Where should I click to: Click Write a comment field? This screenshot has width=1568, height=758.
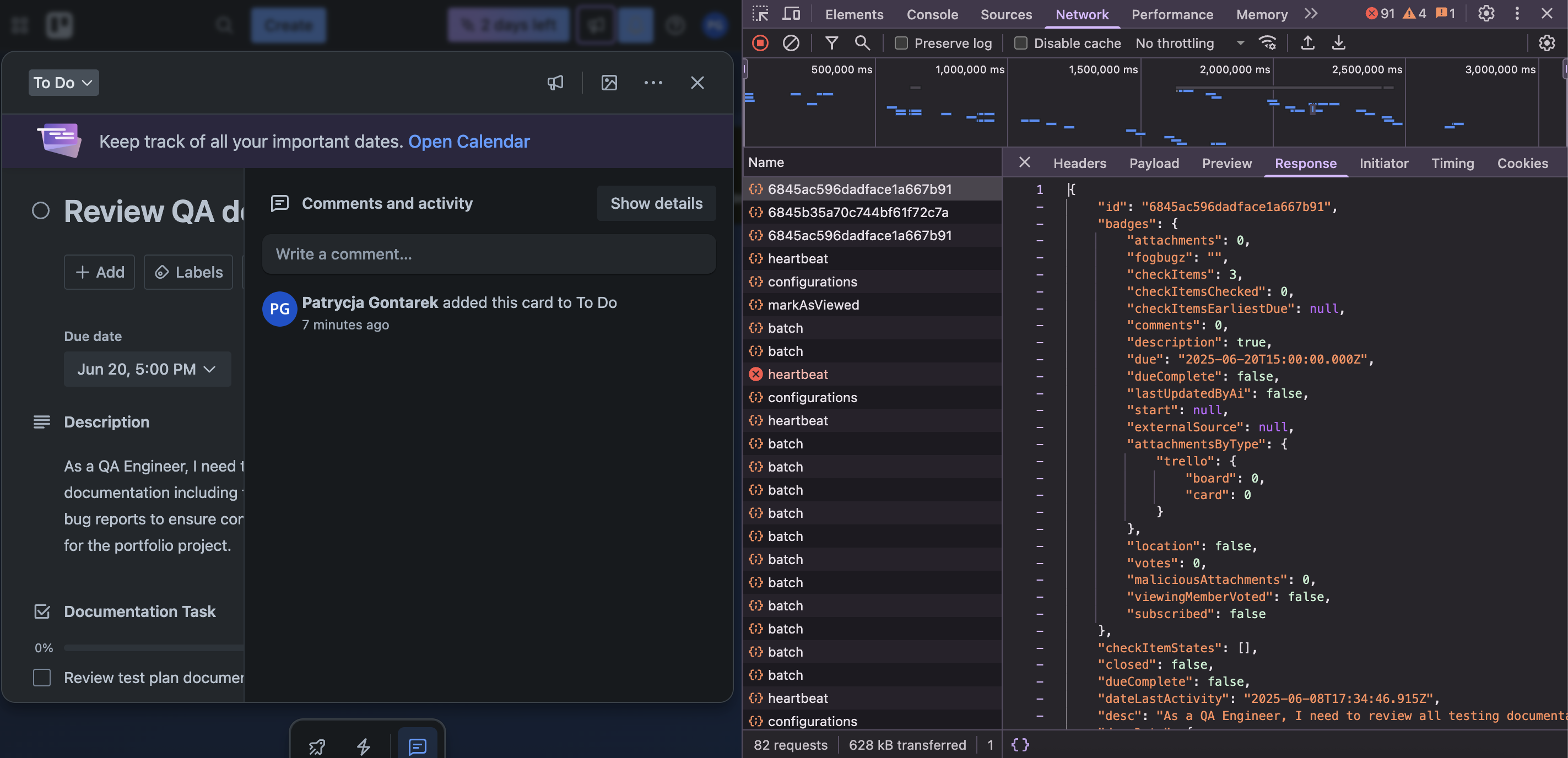489,254
